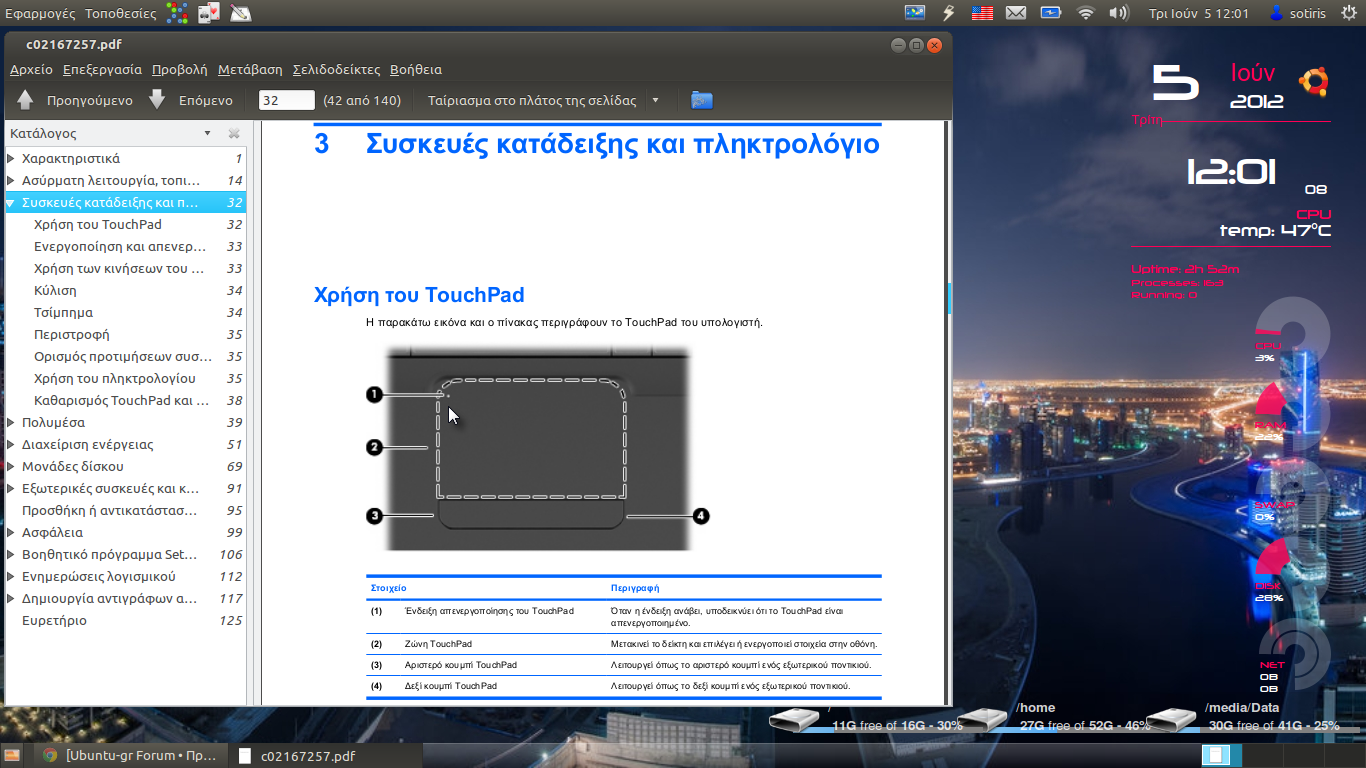
Task: Open the Σελιδοδείκτες menu
Action: coord(336,70)
